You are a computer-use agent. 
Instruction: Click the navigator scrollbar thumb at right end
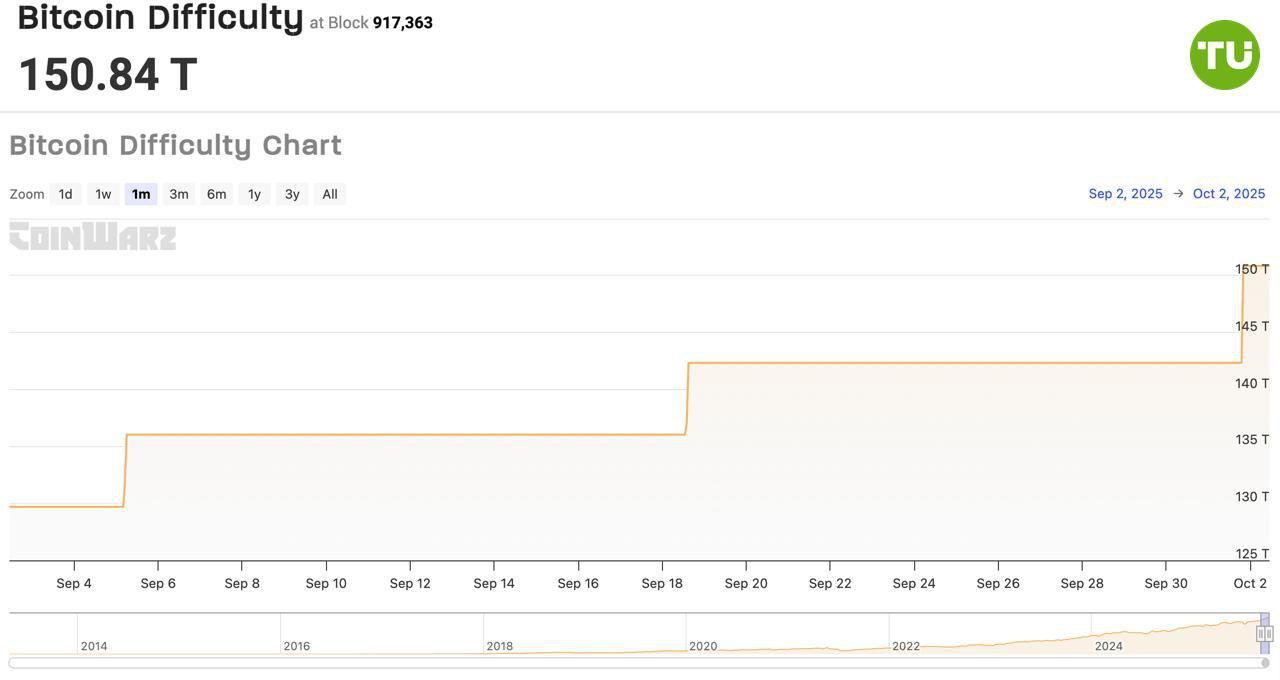tap(1265, 662)
